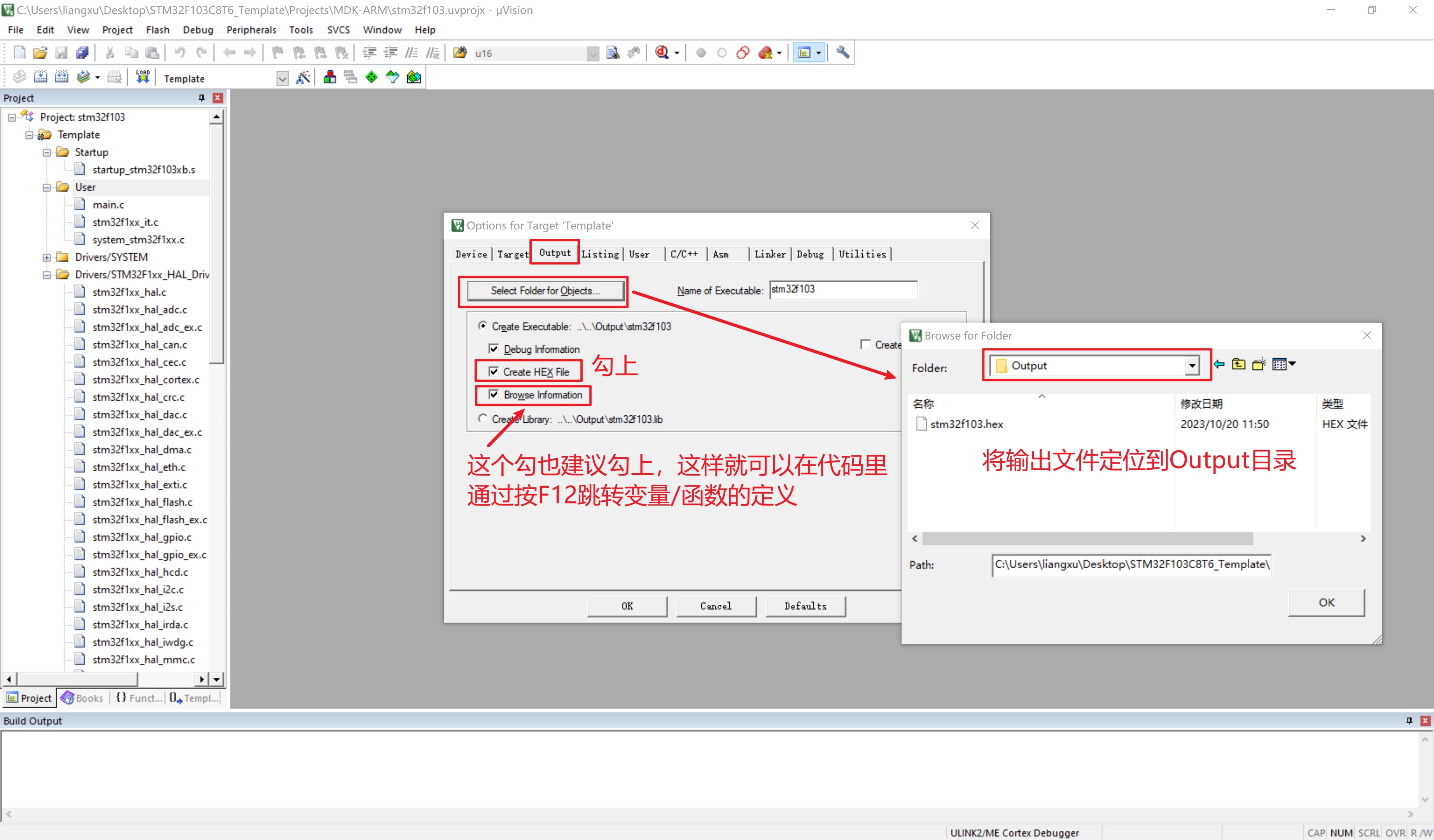The width and height of the screenshot is (1434, 840).
Task: Expand the Drivers/SYSTEM tree folder
Action: [x=47, y=257]
